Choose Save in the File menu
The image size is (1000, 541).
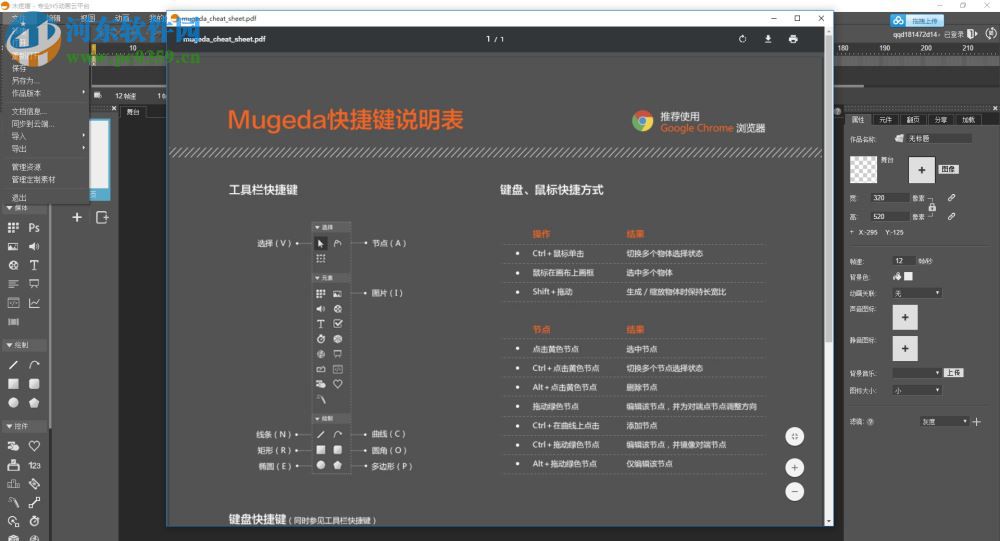[19, 68]
